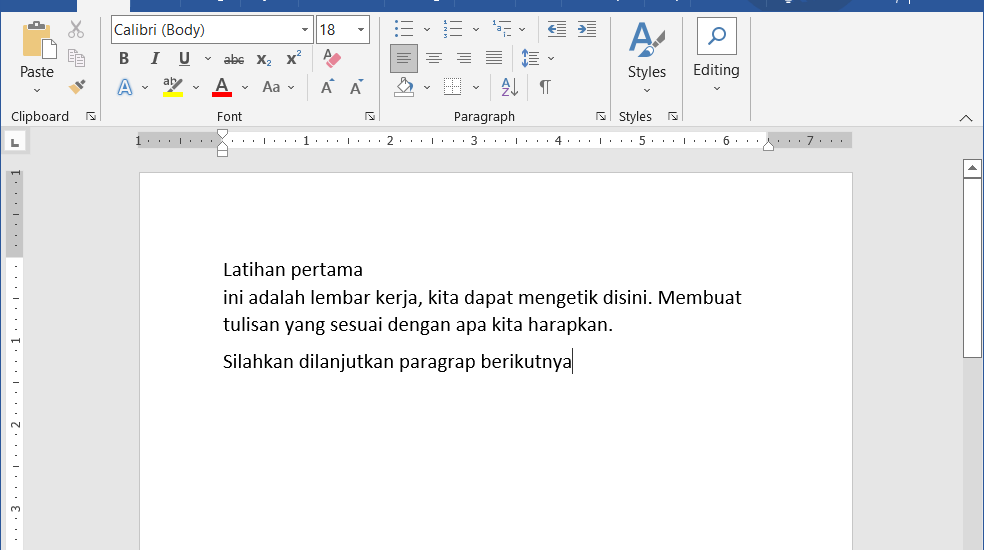Open Change Case Aa menu

click(x=278, y=87)
